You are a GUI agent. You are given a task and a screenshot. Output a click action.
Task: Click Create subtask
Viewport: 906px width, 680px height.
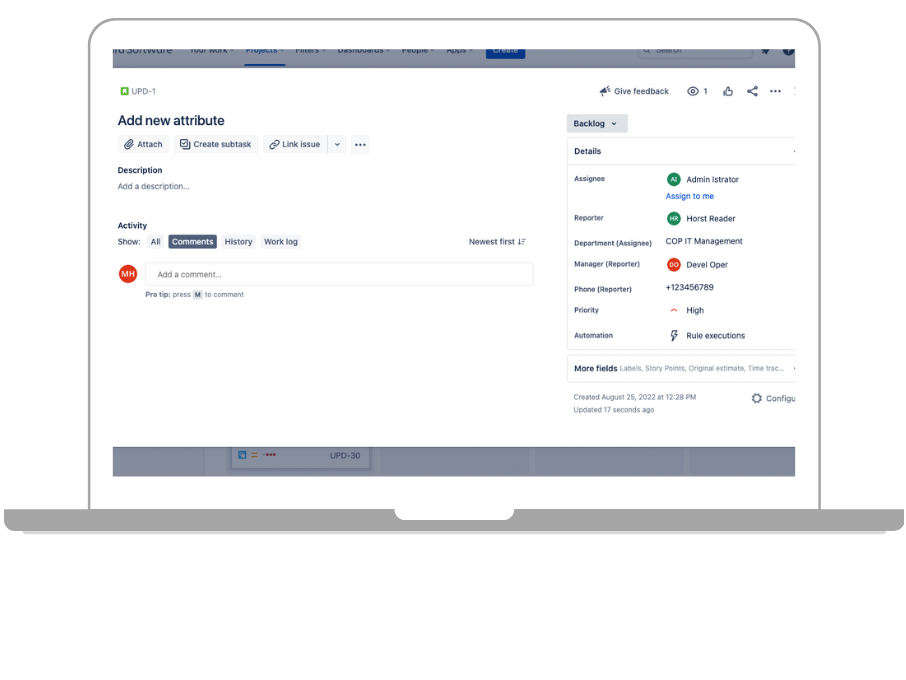(216, 144)
